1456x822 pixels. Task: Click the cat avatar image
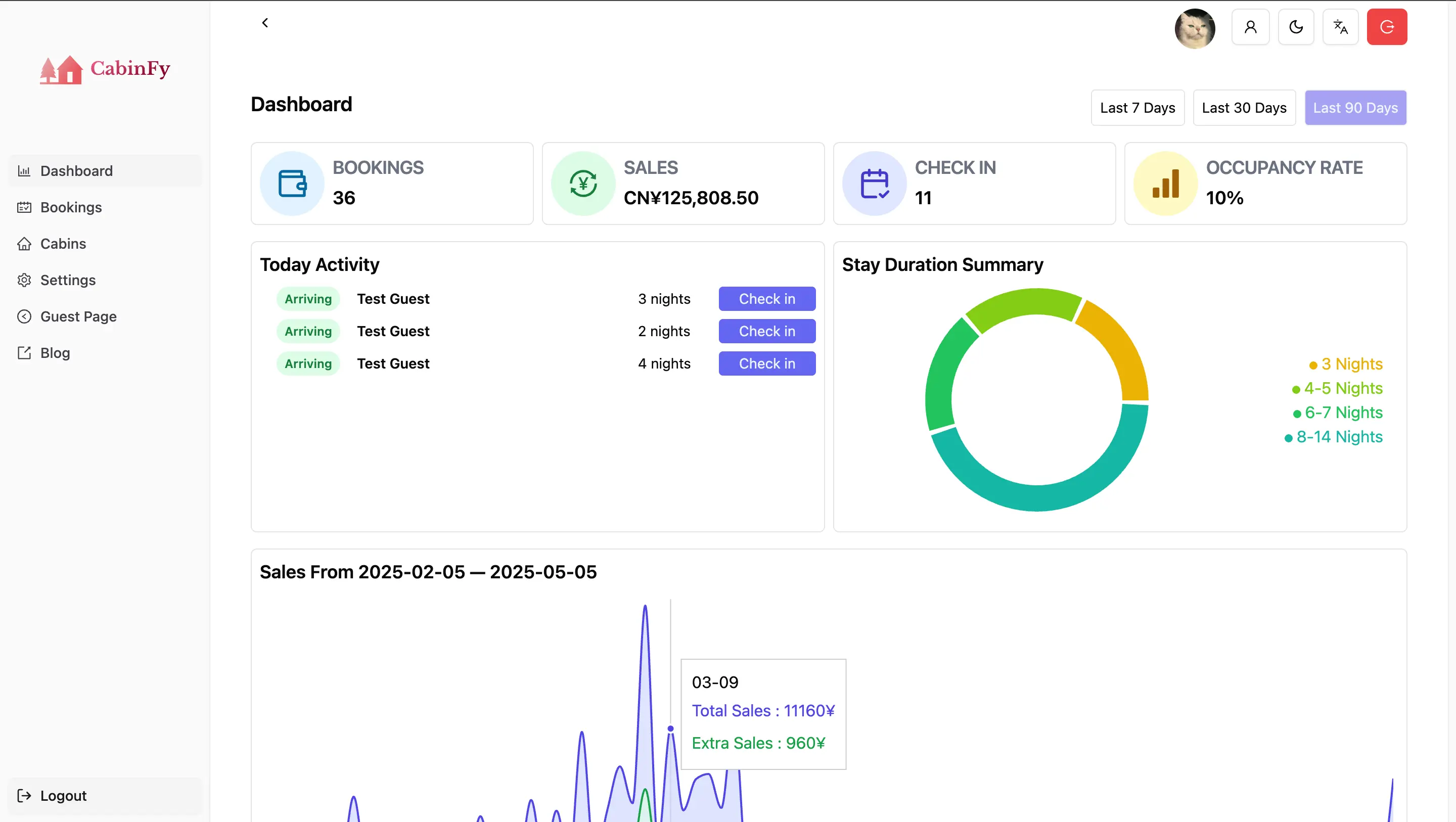point(1194,28)
